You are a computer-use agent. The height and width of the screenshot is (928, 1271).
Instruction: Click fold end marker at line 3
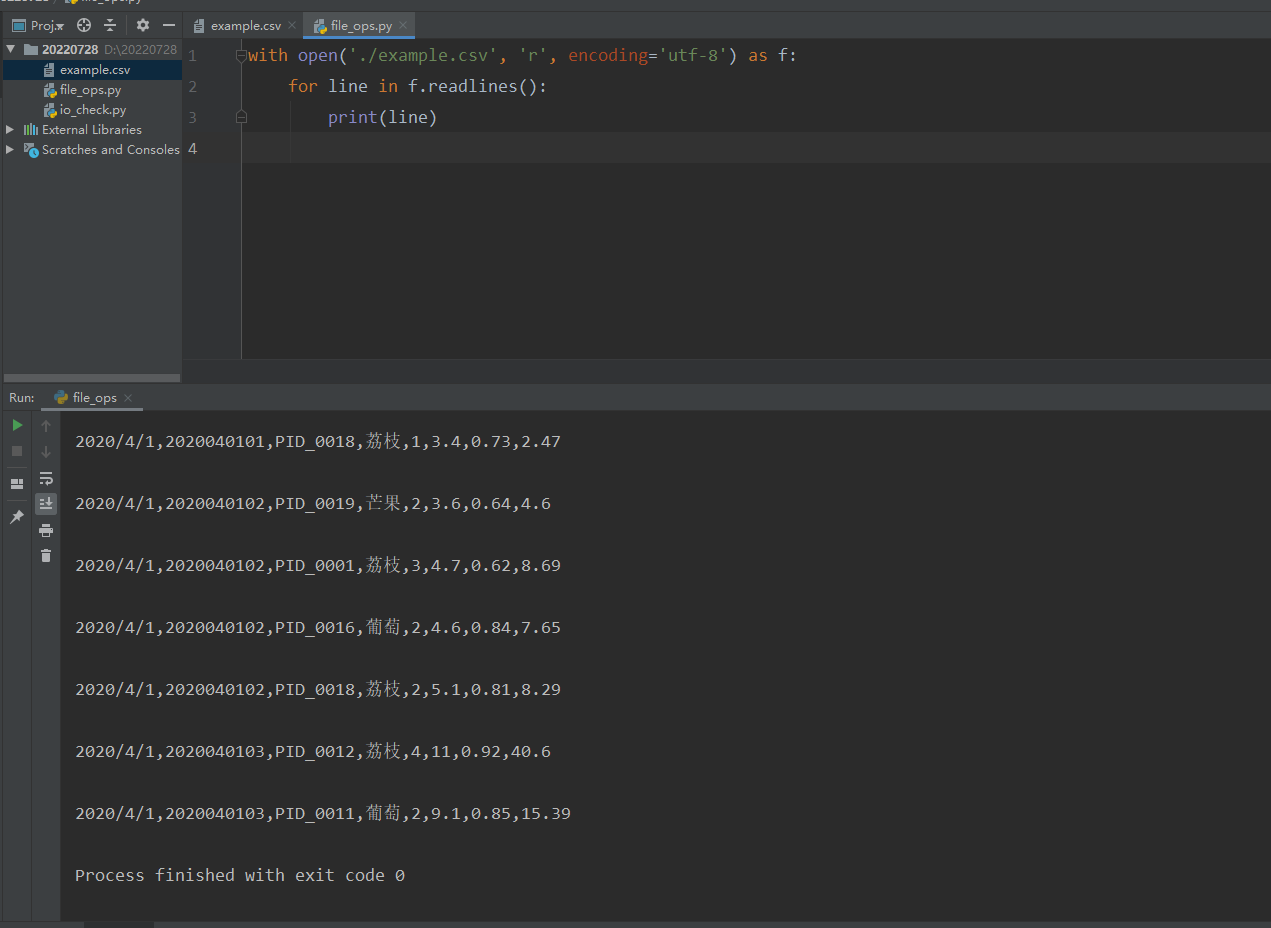click(241, 118)
